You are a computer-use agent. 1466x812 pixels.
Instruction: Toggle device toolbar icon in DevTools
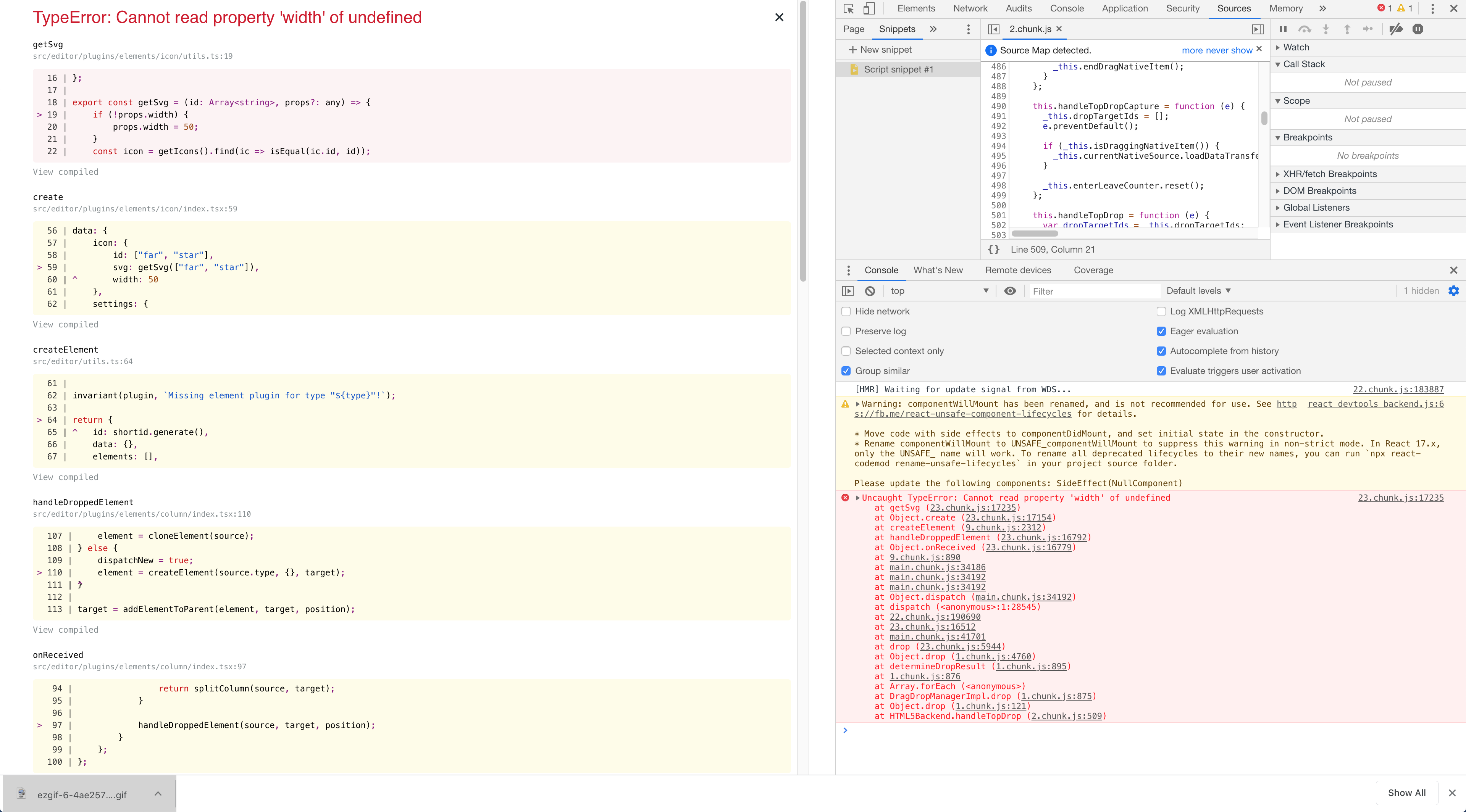coord(869,8)
